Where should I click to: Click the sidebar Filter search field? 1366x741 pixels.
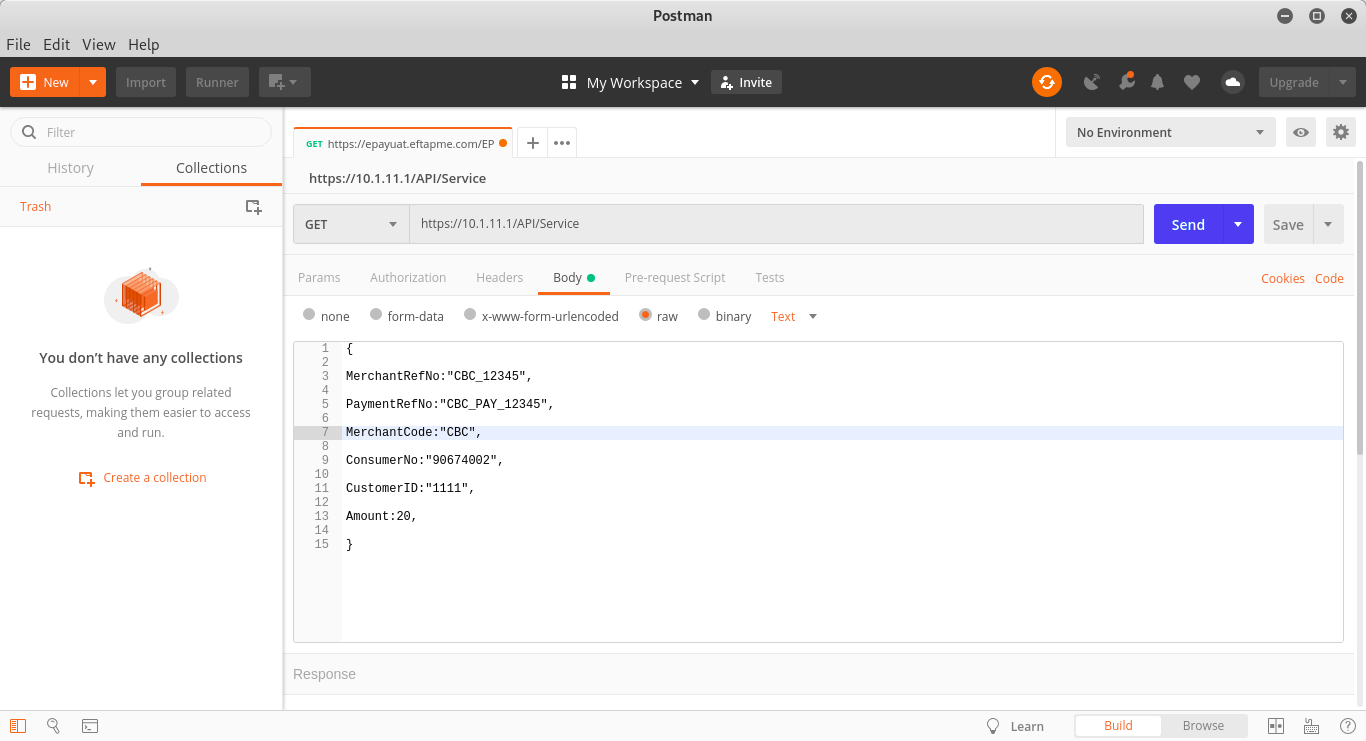[141, 132]
